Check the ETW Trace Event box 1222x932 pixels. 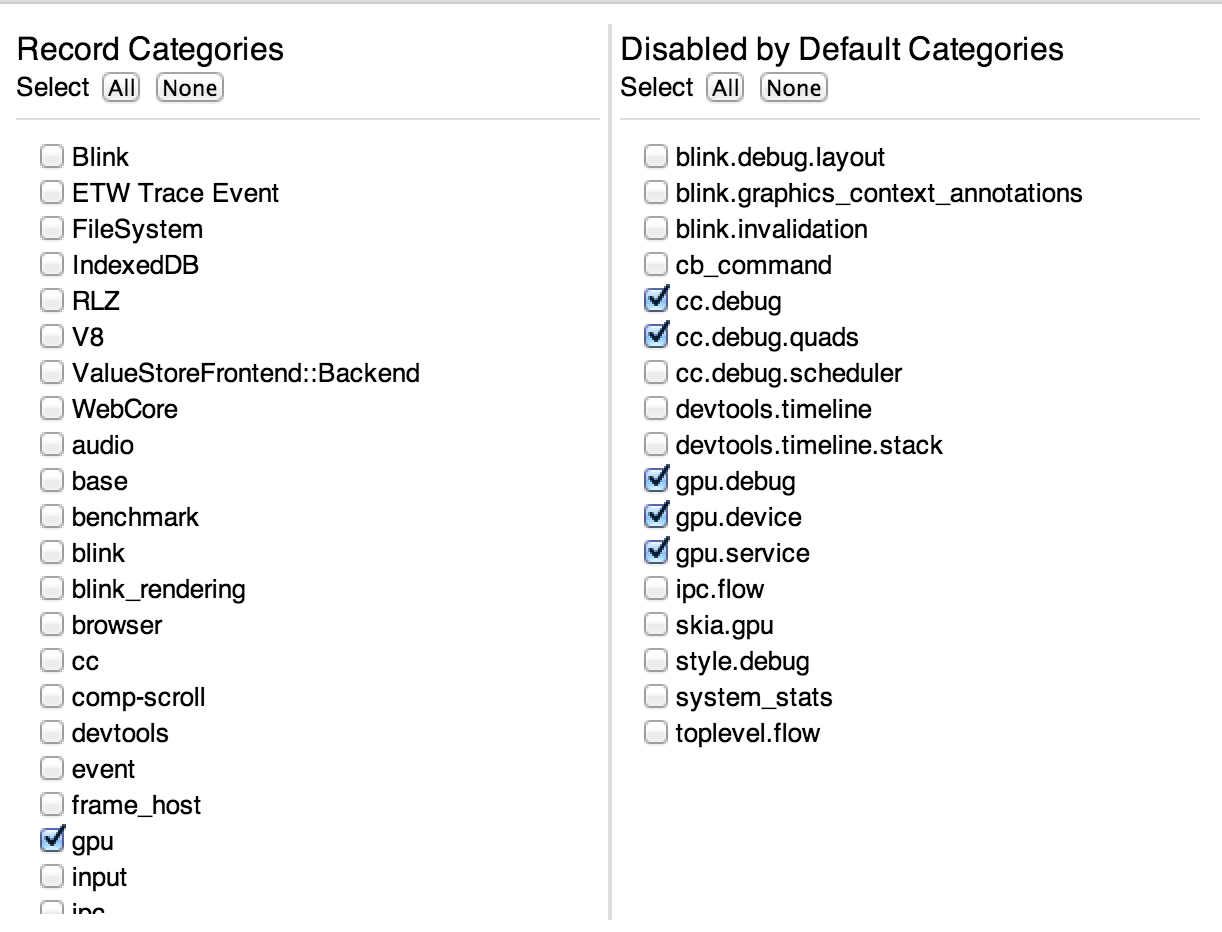52,193
